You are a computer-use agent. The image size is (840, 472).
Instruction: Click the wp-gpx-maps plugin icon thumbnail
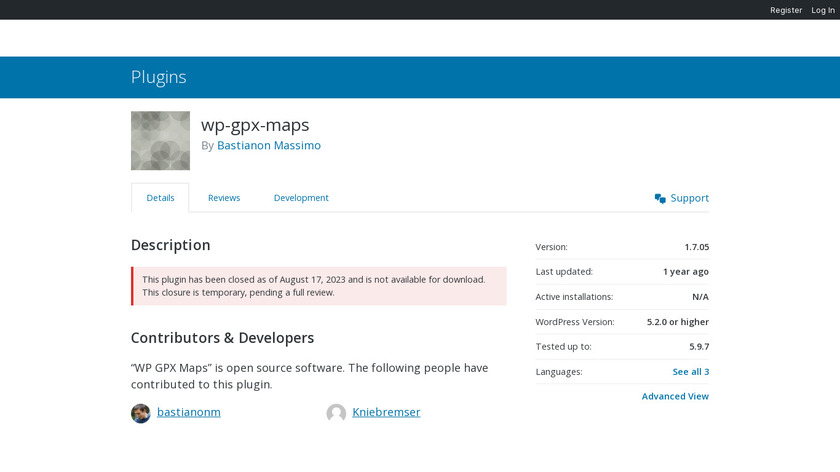[160, 141]
